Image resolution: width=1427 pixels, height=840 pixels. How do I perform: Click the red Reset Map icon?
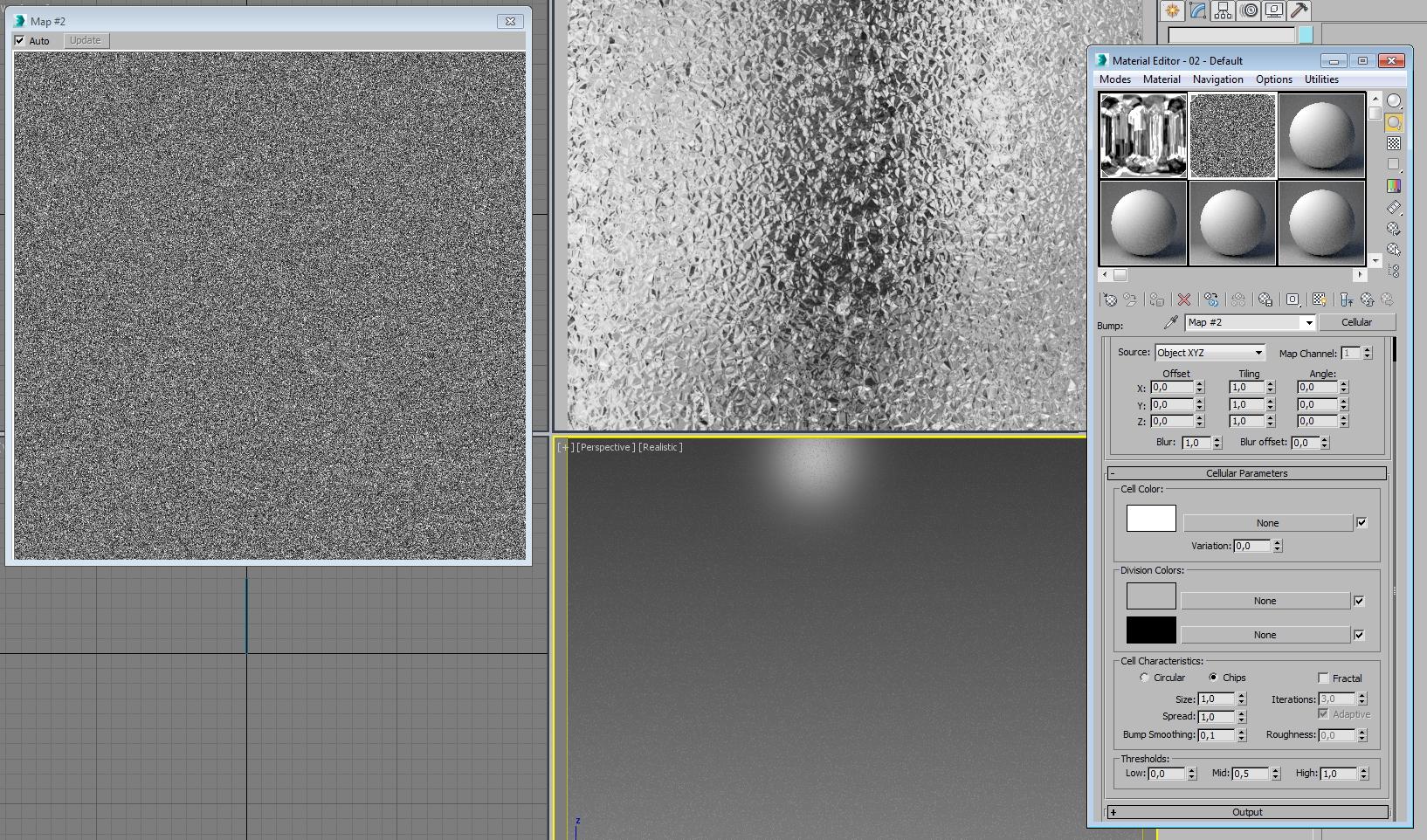point(1184,300)
